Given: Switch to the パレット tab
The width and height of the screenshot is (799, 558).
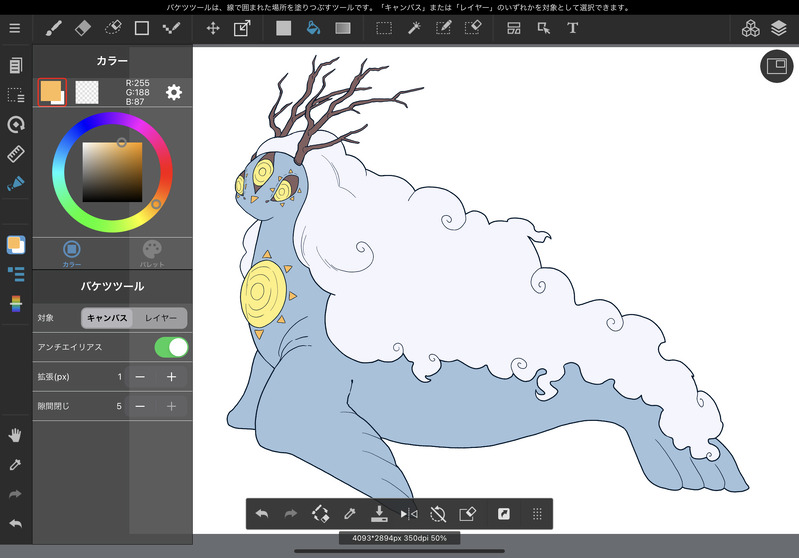Looking at the screenshot, I should pyautogui.click(x=152, y=254).
